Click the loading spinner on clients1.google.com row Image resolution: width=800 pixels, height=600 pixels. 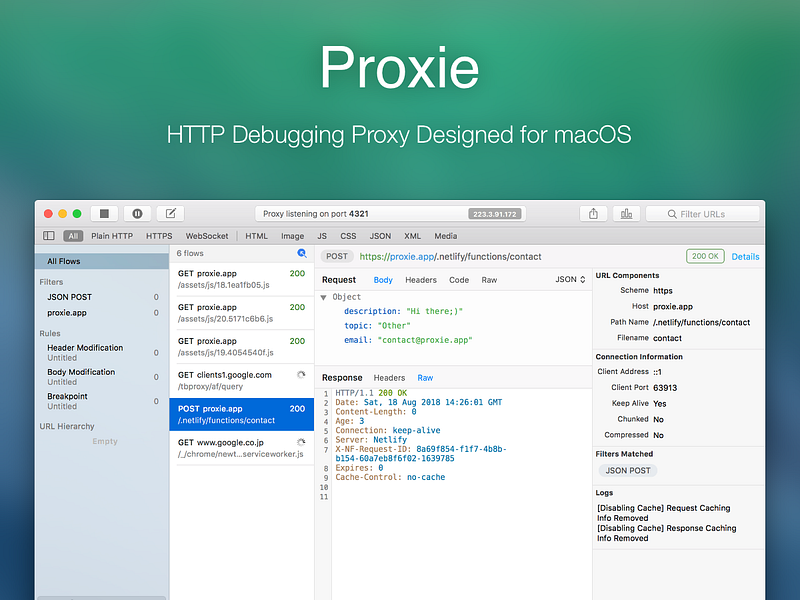[301, 375]
